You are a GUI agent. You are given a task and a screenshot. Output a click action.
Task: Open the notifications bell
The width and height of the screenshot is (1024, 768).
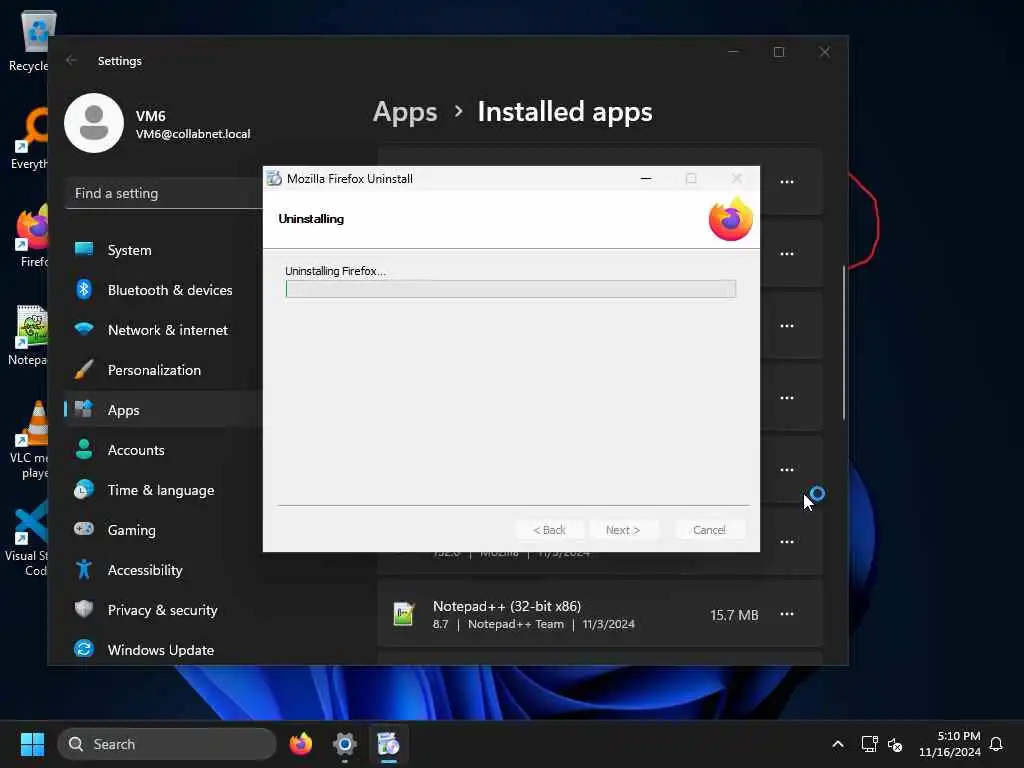tap(996, 744)
